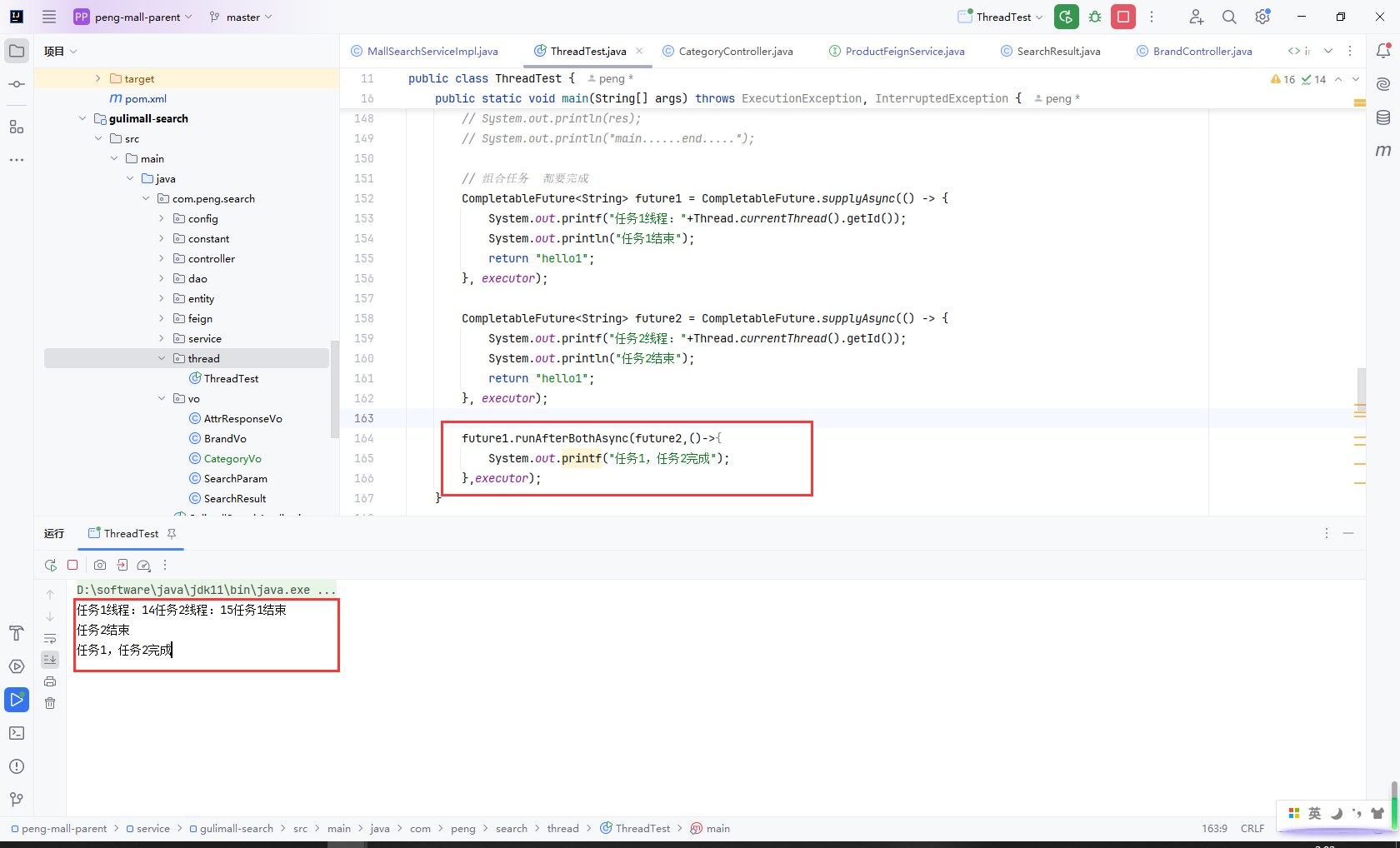Close the ThreadTest.java editor tab
This screenshot has width=1400, height=848.
point(639,51)
